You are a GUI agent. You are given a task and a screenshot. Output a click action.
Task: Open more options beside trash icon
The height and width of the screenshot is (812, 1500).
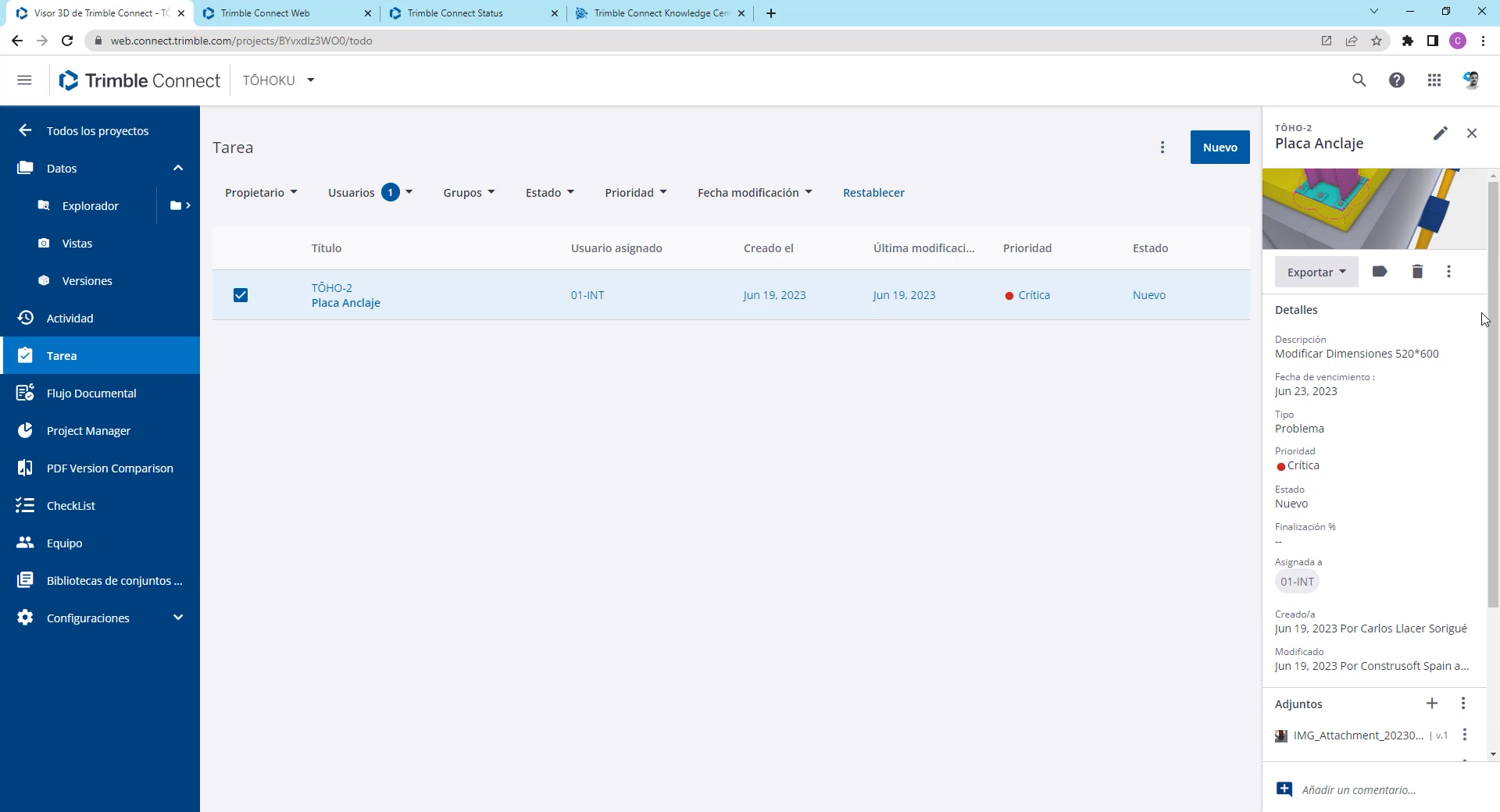[x=1449, y=272]
